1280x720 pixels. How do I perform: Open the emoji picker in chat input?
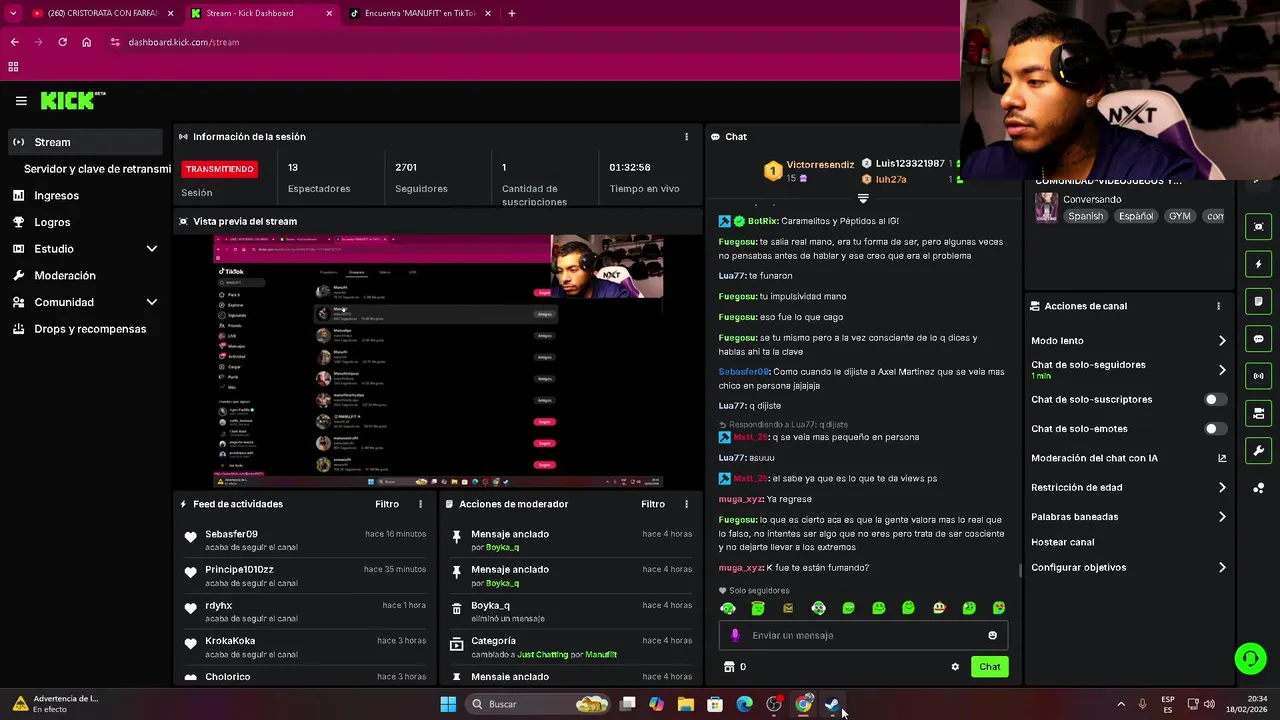tap(992, 635)
